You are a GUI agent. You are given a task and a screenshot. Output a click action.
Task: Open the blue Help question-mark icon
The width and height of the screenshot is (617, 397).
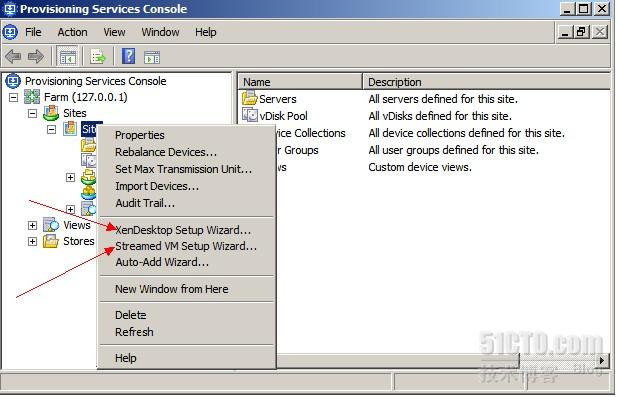[128, 56]
